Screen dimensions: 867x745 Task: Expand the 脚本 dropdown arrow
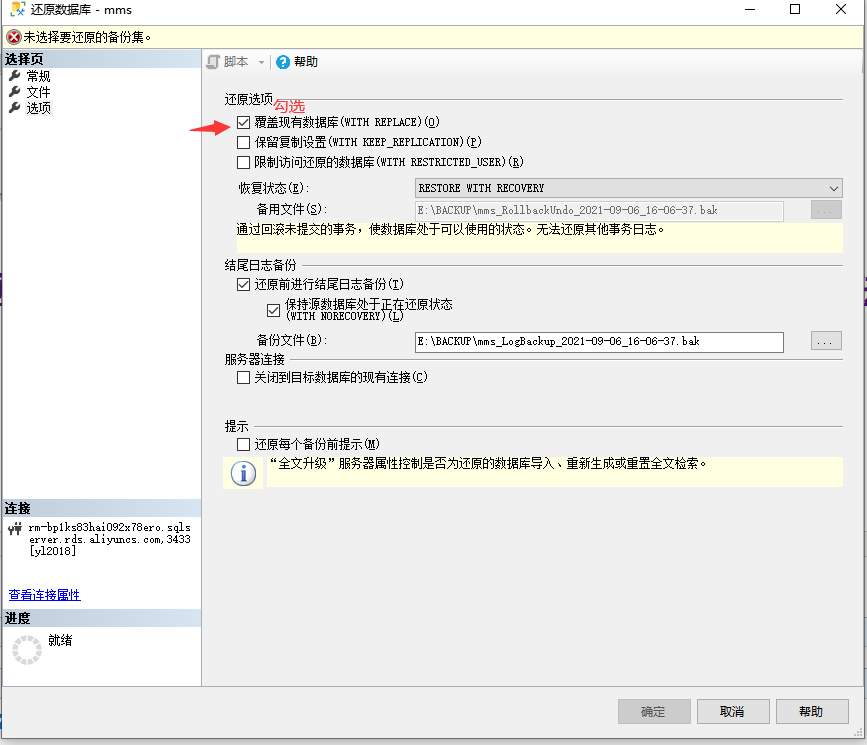(262, 62)
